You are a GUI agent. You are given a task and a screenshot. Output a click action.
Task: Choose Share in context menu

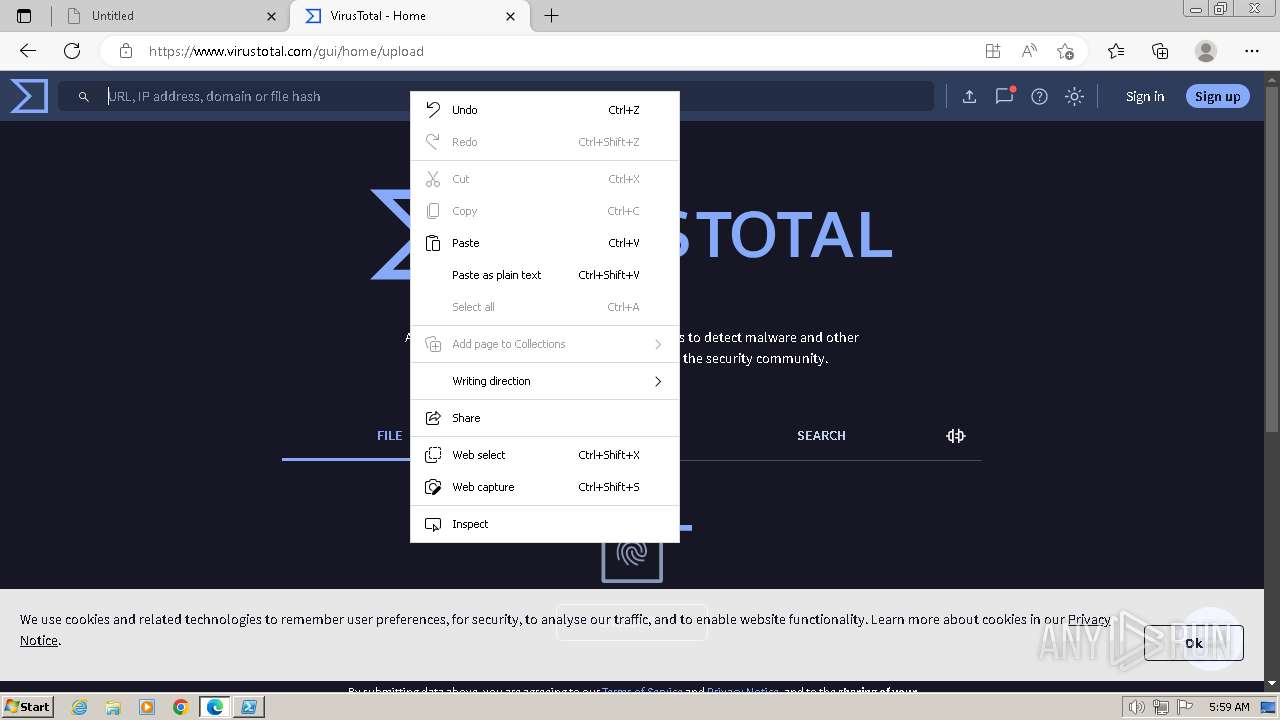tap(545, 418)
